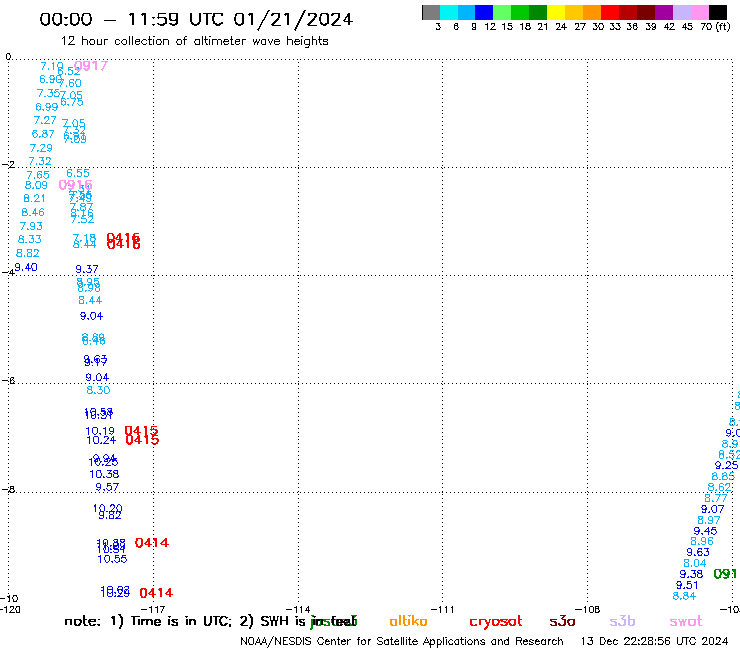Screen dimensions: 740x650
Task: Click the wave height value '8.09'
Action: click(36, 185)
